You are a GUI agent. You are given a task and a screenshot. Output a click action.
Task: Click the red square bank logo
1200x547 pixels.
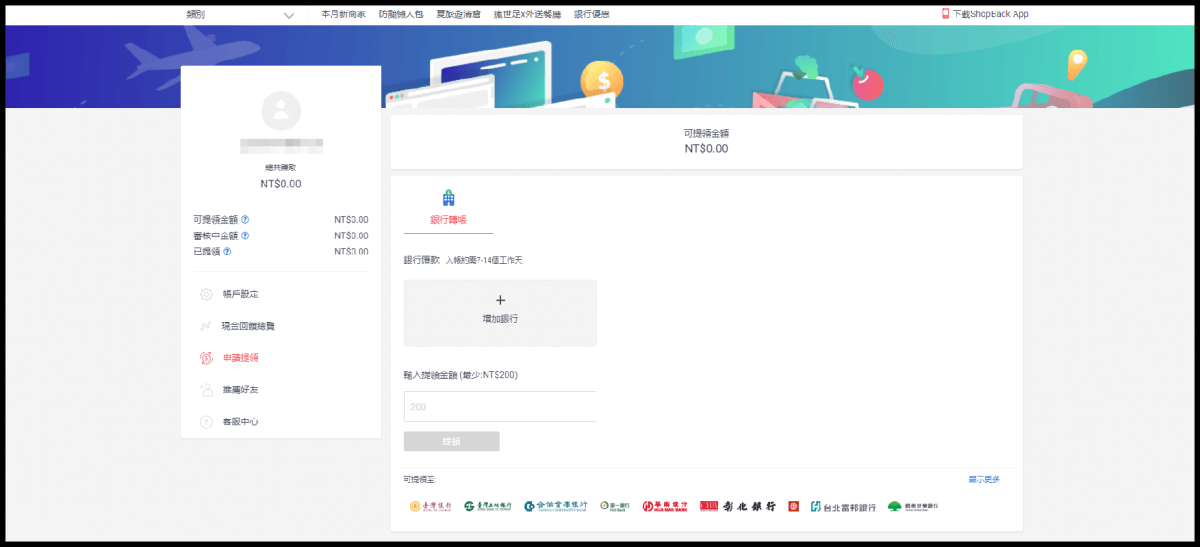pyautogui.click(x=794, y=506)
